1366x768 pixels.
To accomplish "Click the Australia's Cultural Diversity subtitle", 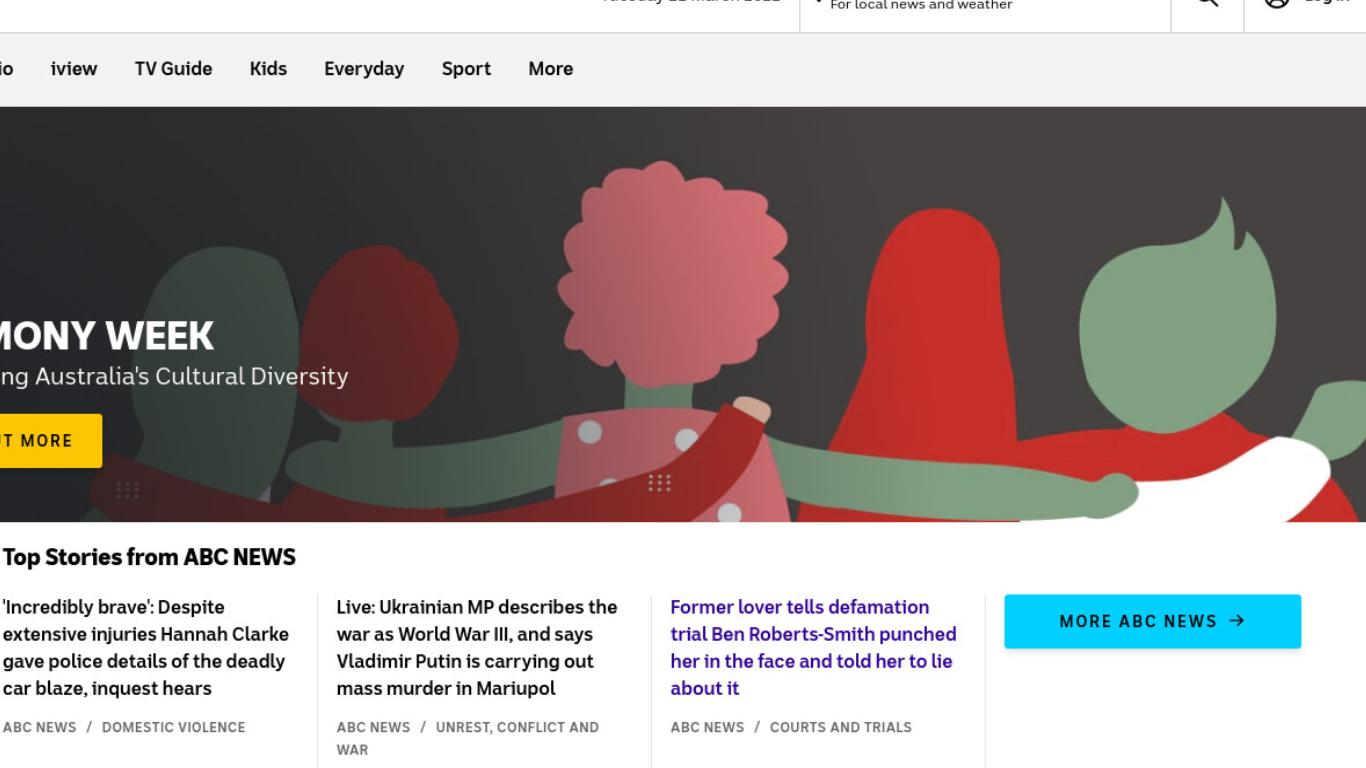I will click(174, 377).
